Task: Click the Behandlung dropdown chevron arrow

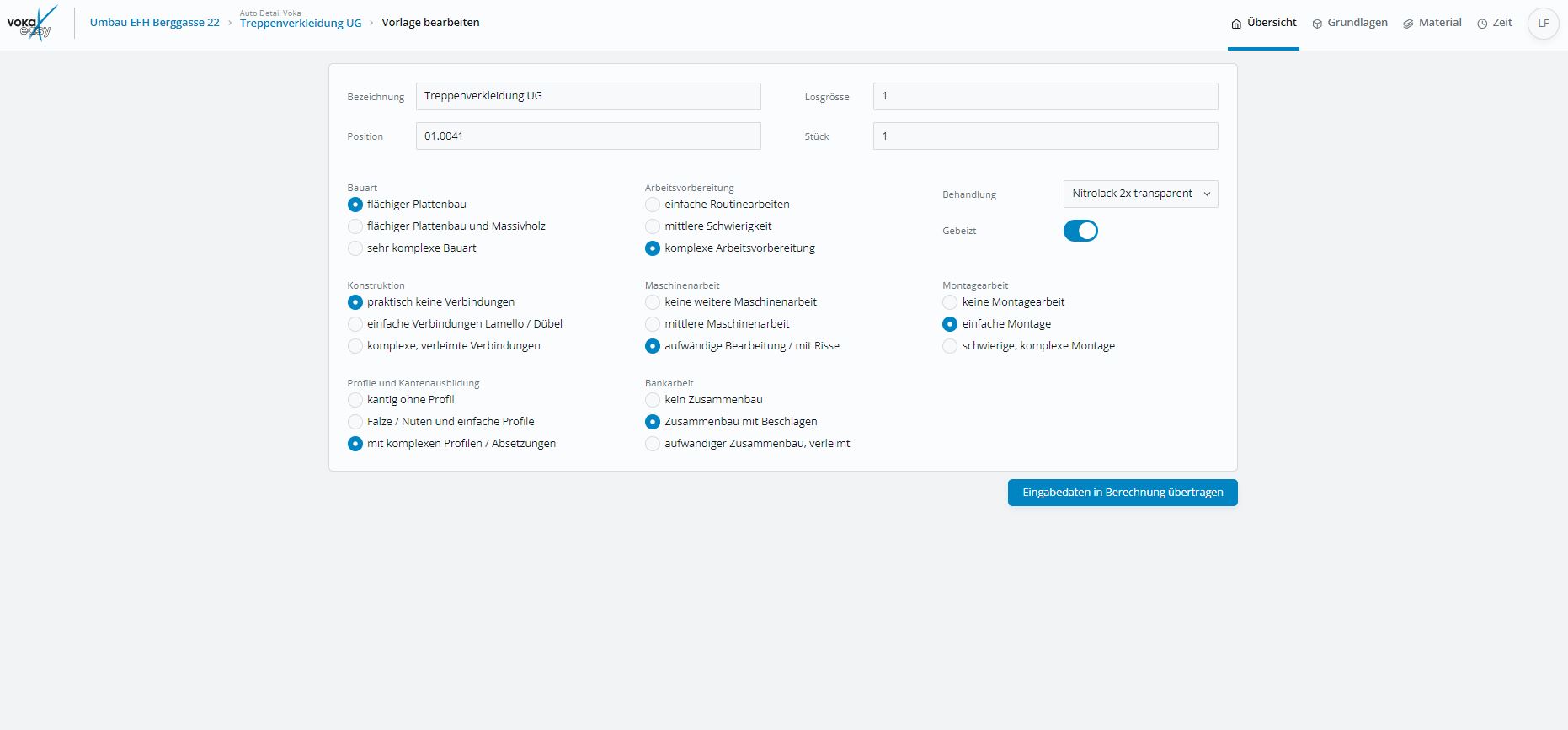Action: (x=1207, y=194)
